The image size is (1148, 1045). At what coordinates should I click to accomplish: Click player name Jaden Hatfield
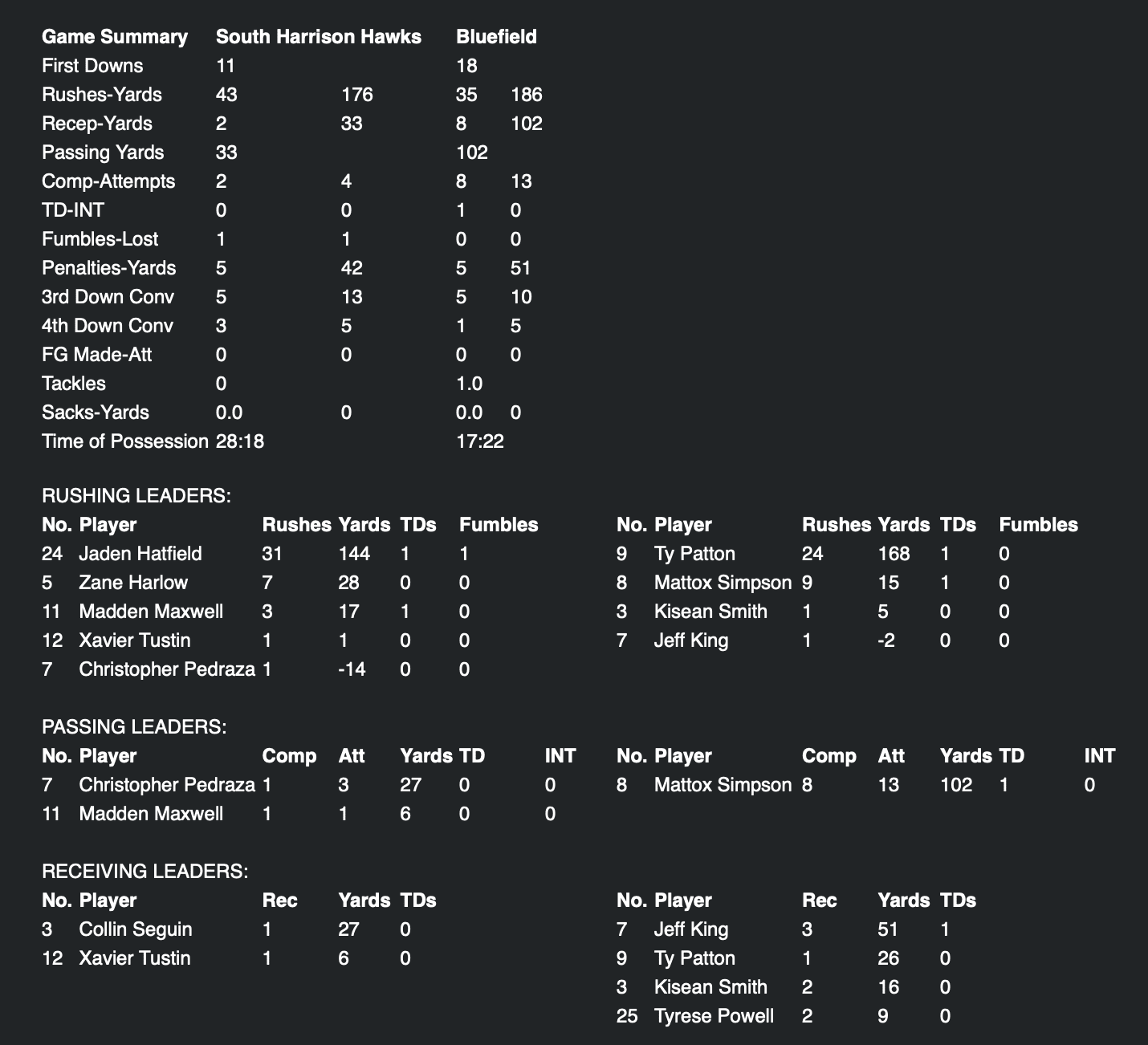coord(140,554)
